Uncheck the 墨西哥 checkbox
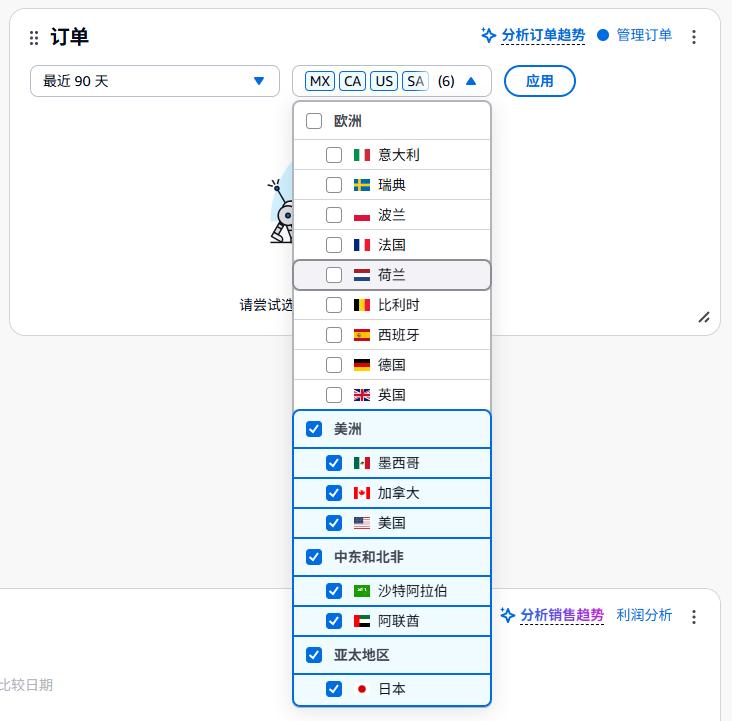The height and width of the screenshot is (721, 732). [x=334, y=463]
